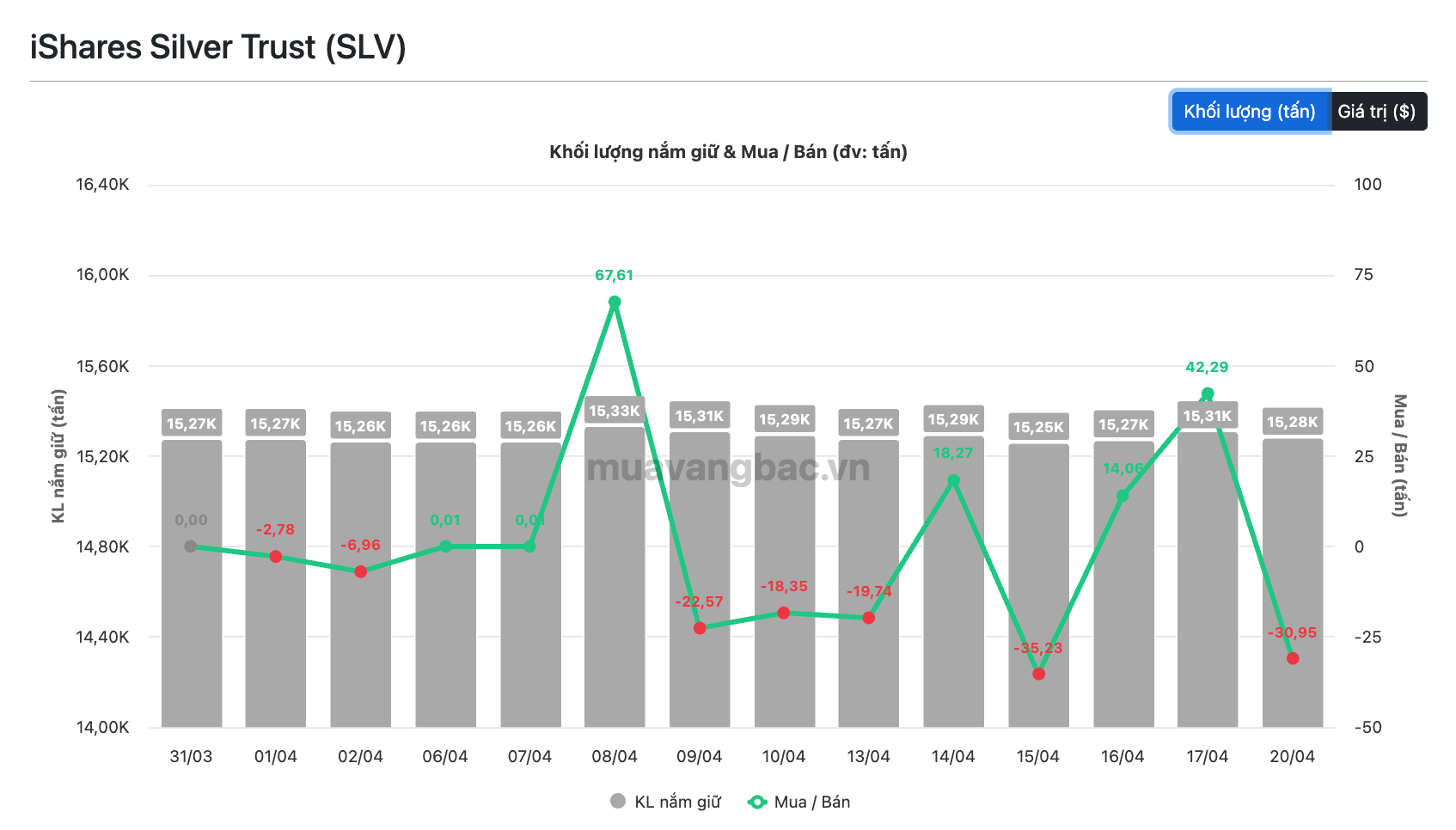The height and width of the screenshot is (830, 1456).
Task: Click the -30,95 red data point
Action: (x=1293, y=658)
